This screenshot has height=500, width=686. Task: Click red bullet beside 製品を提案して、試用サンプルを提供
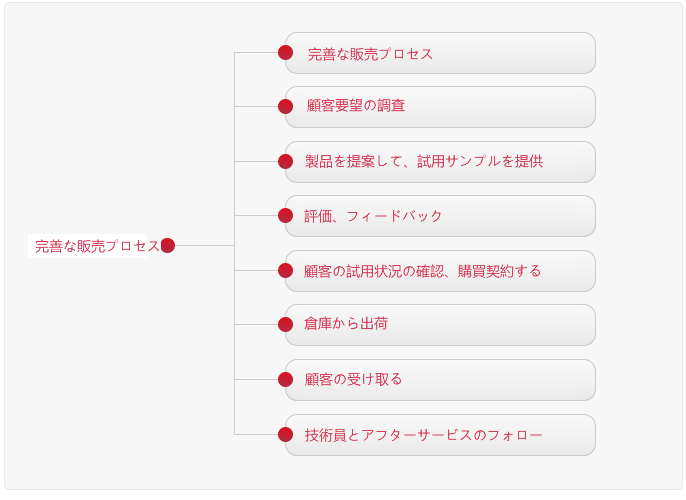point(285,161)
